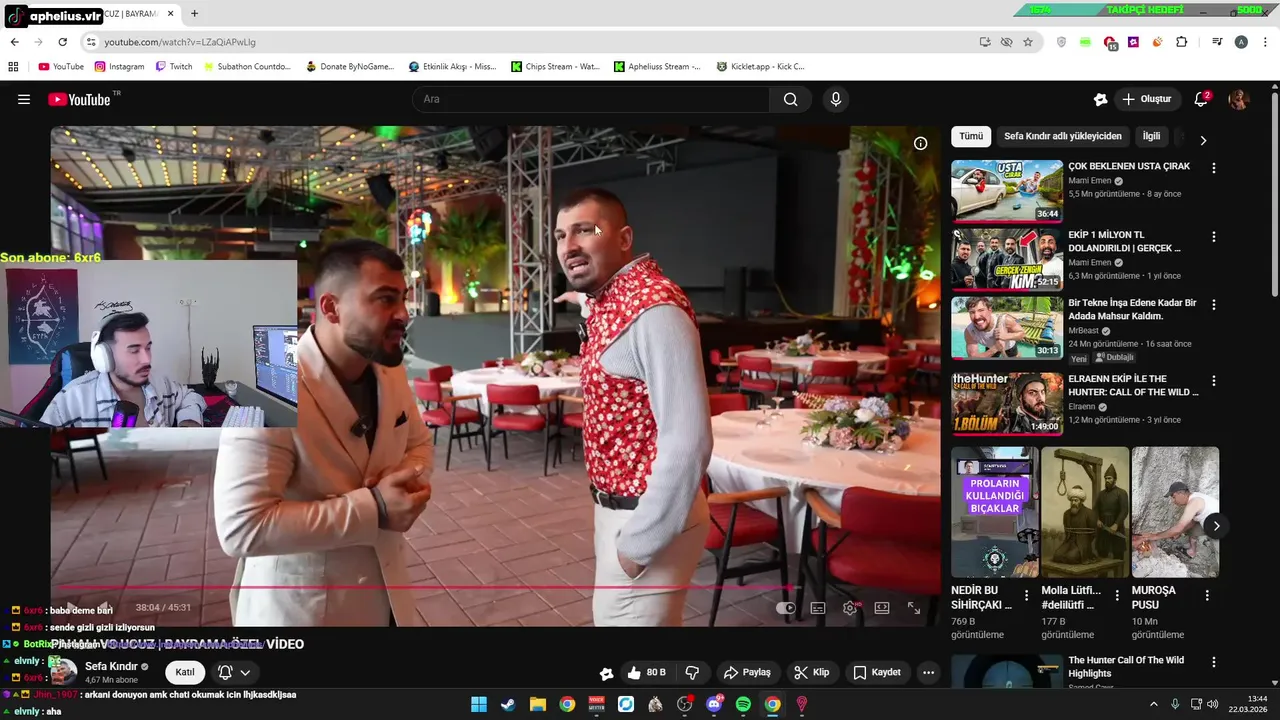Share the video with Paylaş
The image size is (1280, 720).
tap(747, 673)
